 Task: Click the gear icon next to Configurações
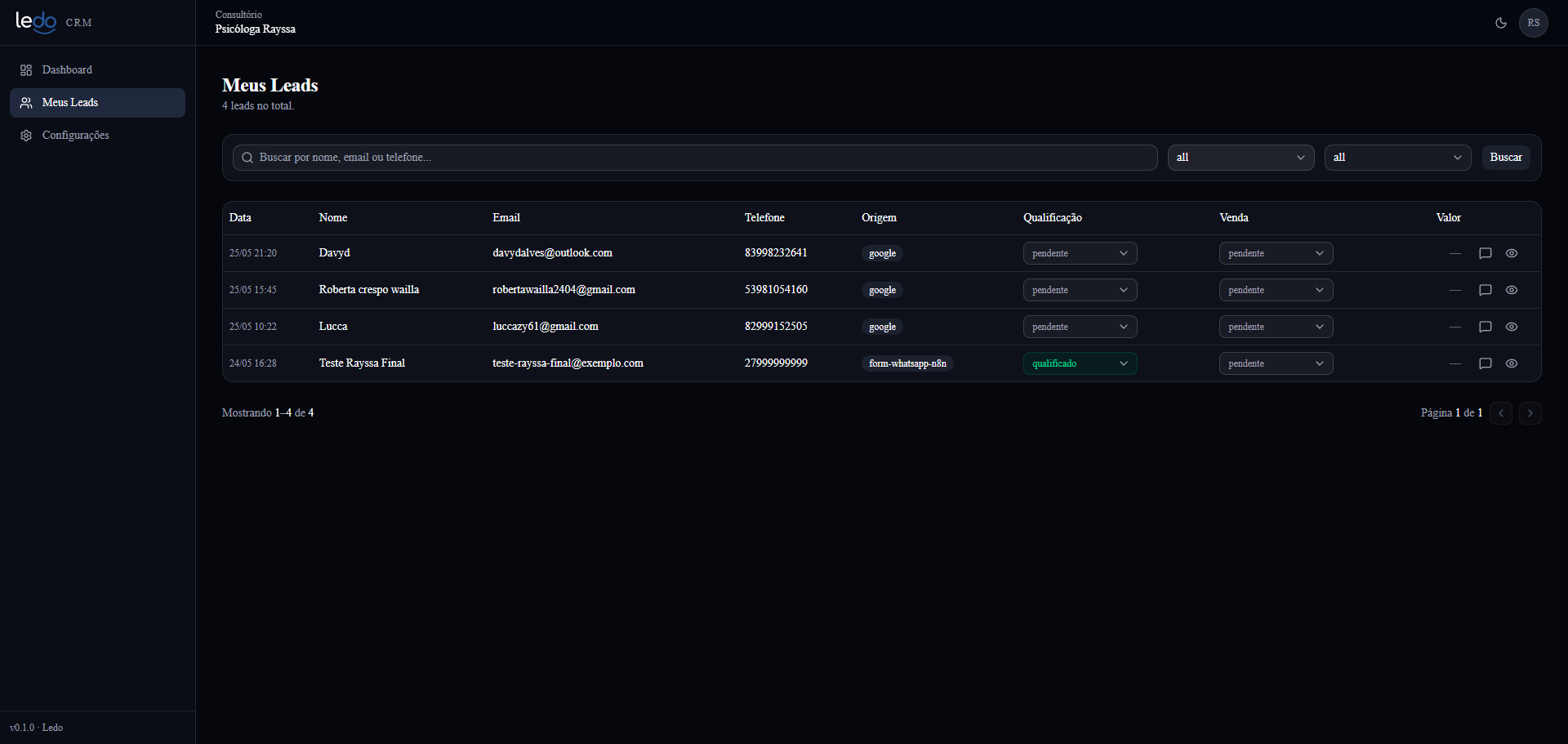coord(26,136)
